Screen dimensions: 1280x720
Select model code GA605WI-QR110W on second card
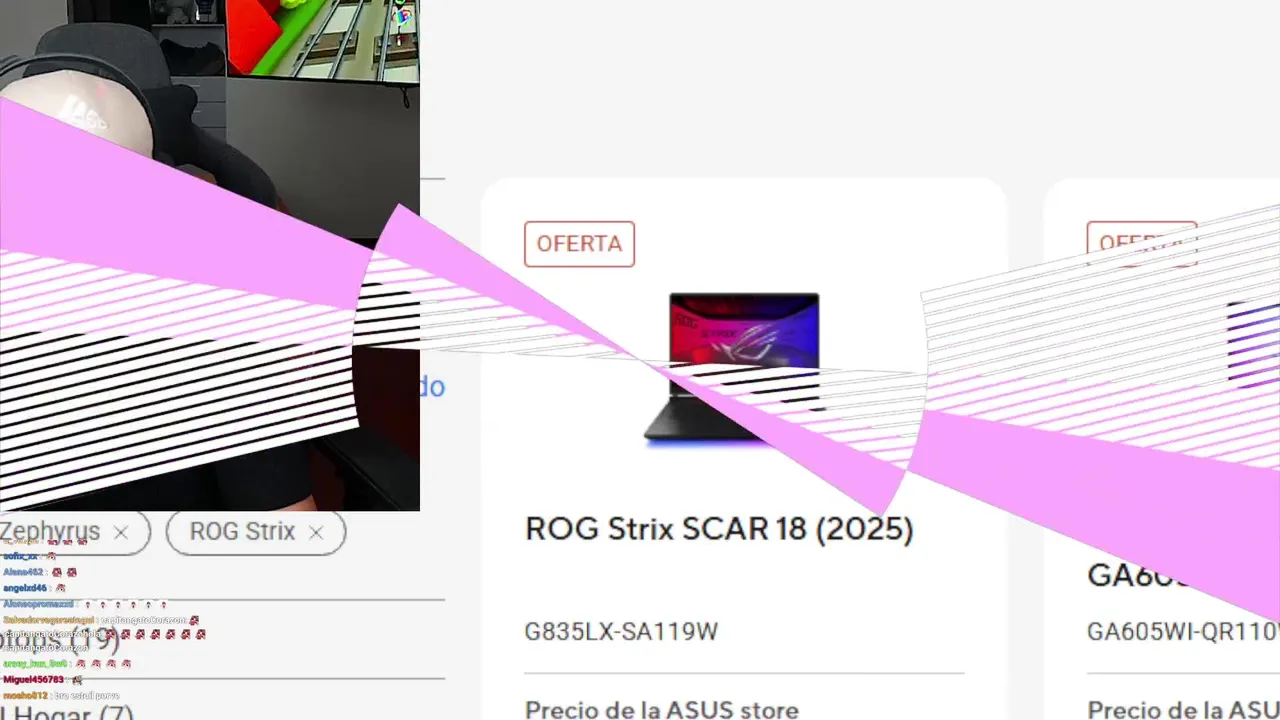1183,632
